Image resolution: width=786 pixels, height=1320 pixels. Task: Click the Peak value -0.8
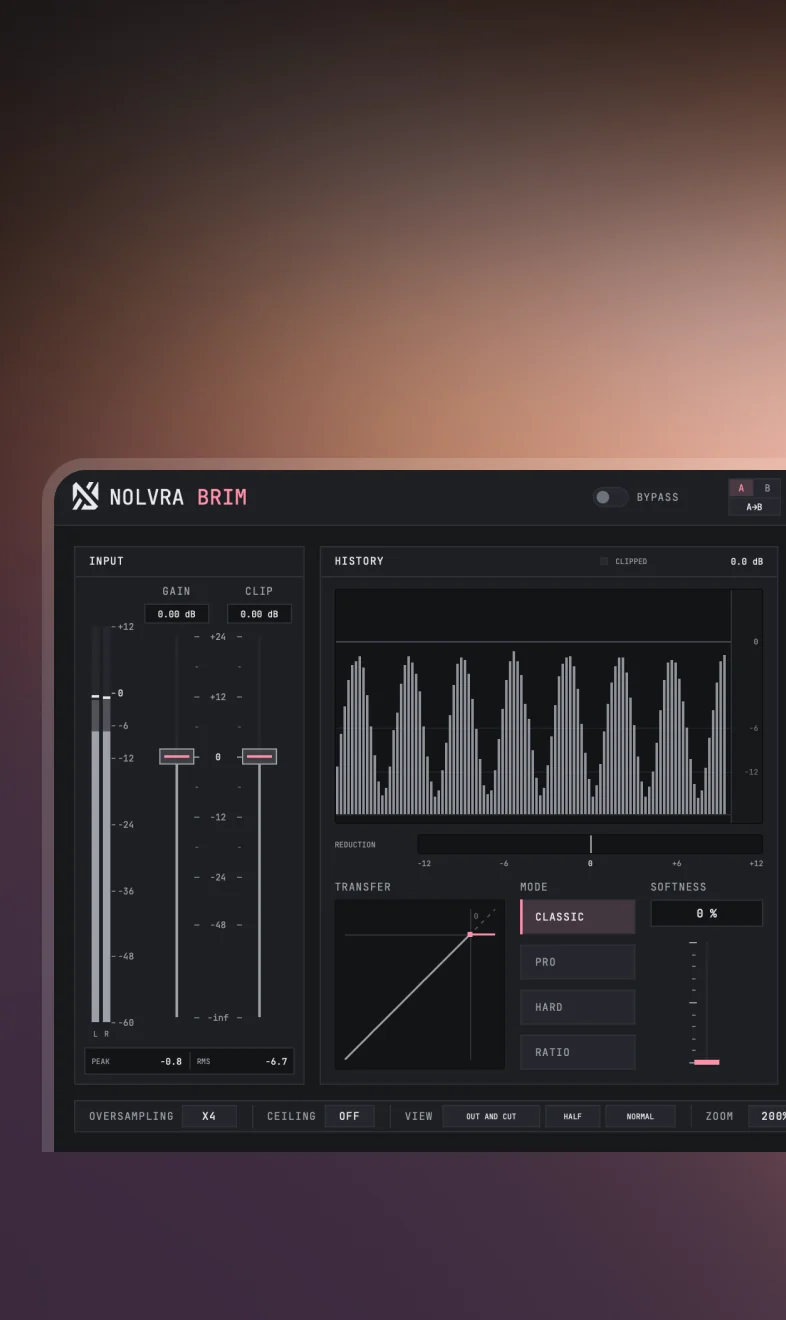pyautogui.click(x=171, y=1062)
